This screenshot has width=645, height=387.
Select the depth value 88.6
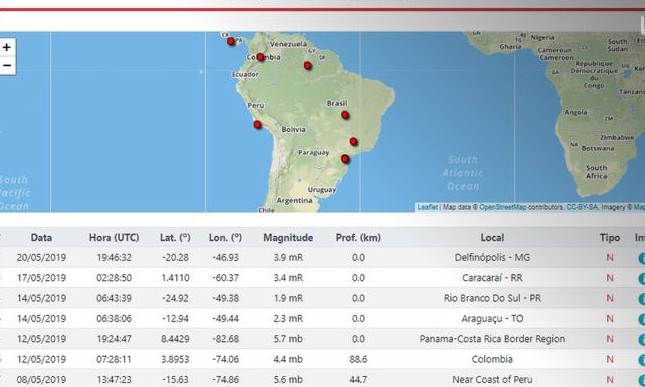click(x=358, y=359)
